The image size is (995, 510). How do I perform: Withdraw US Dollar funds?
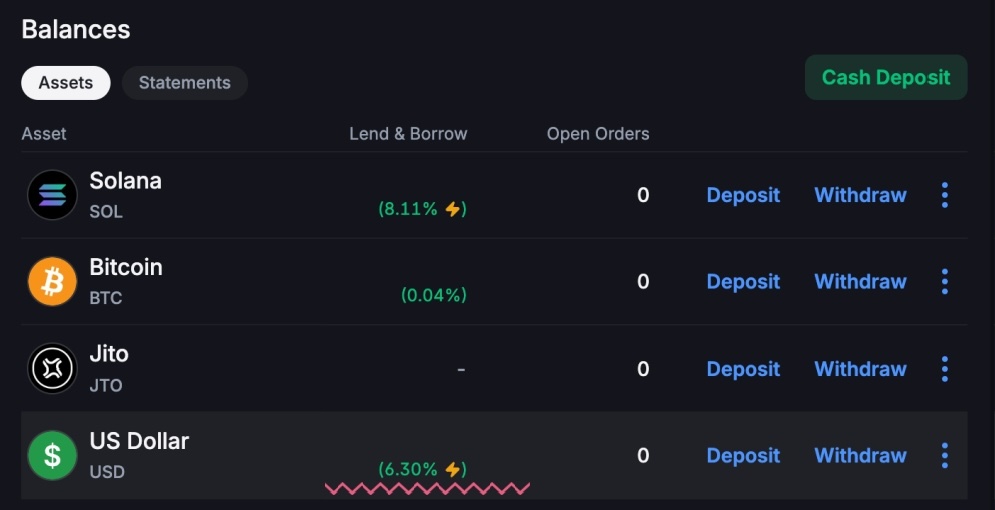pos(860,455)
